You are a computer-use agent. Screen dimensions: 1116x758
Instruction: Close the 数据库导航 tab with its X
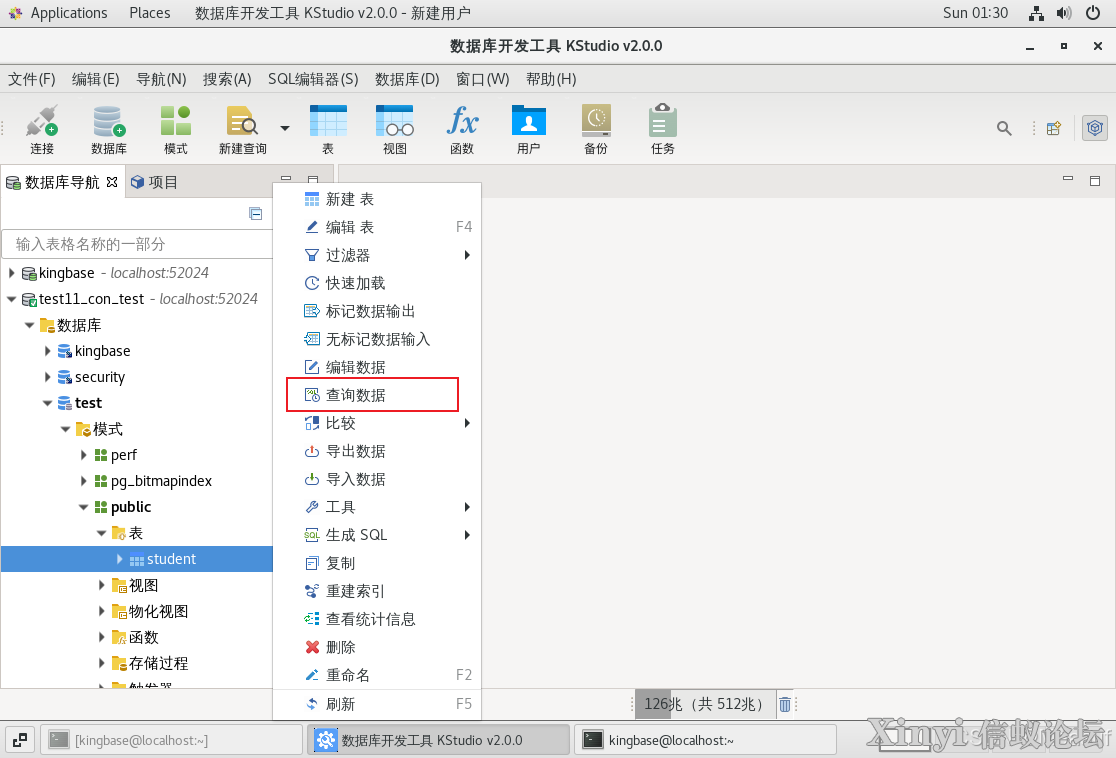(112, 182)
